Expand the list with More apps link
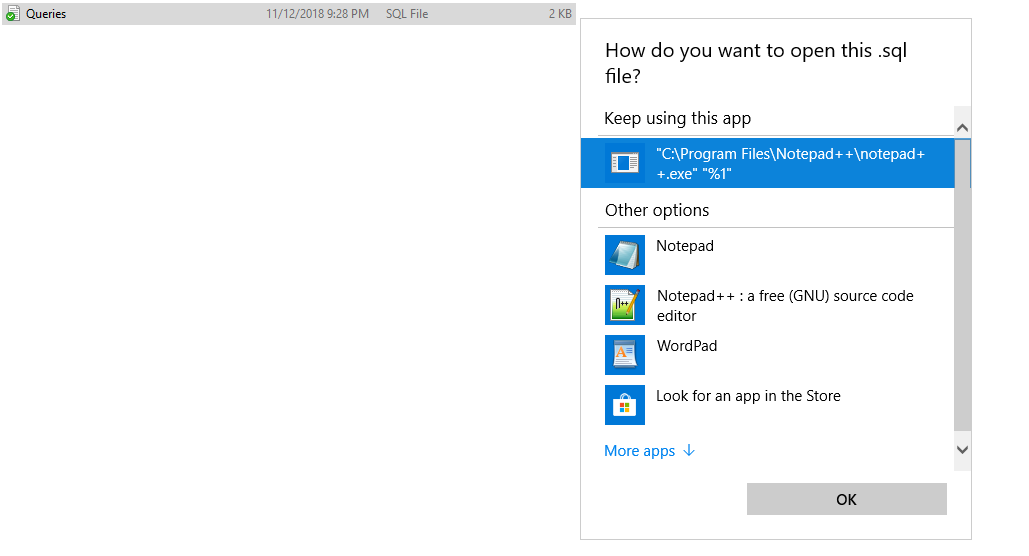1029x556 pixels. coord(640,451)
